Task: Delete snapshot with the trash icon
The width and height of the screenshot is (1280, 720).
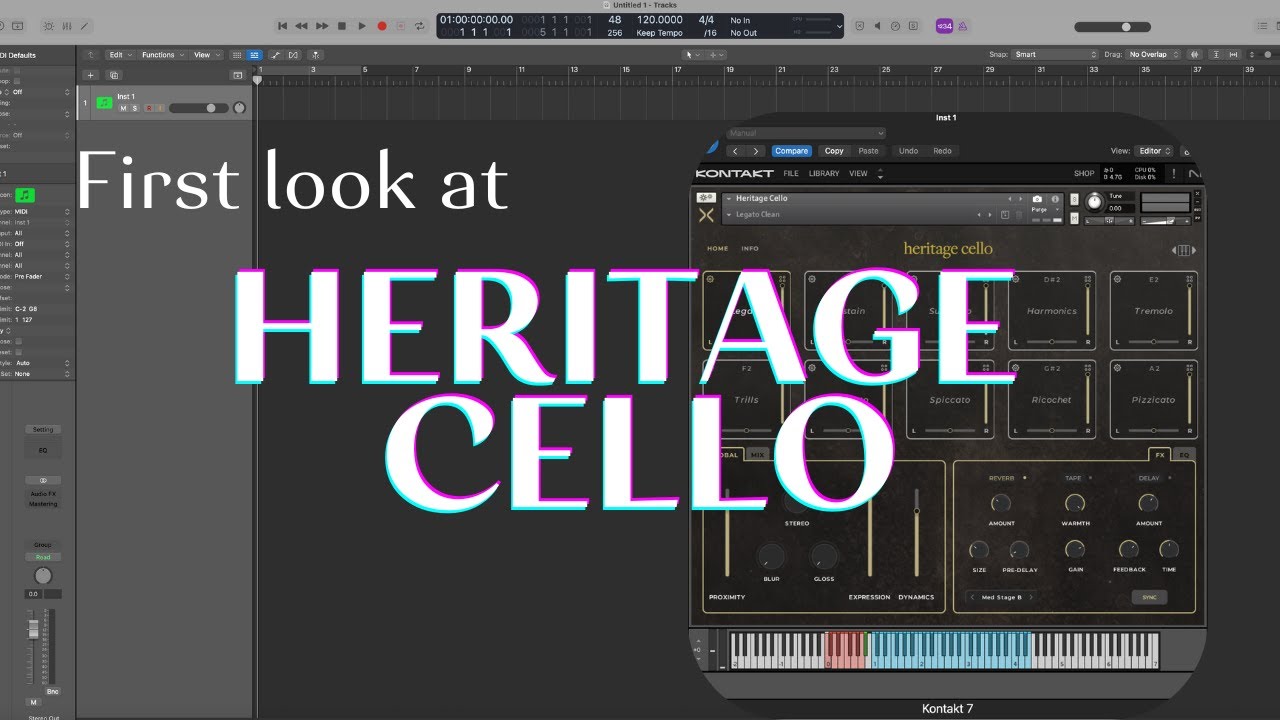Action: coord(1019,215)
